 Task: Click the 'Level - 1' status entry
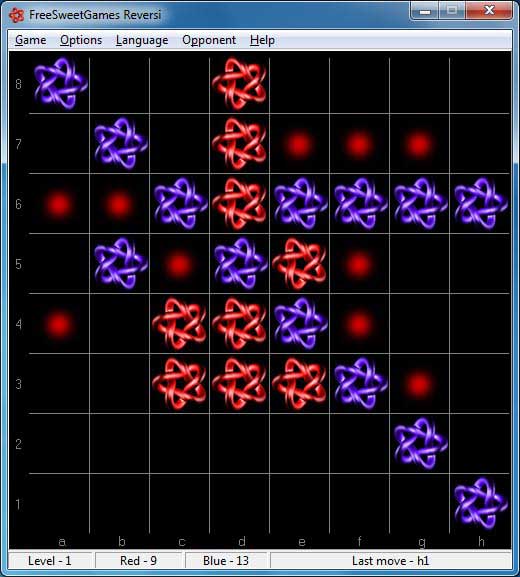[x=50, y=561]
